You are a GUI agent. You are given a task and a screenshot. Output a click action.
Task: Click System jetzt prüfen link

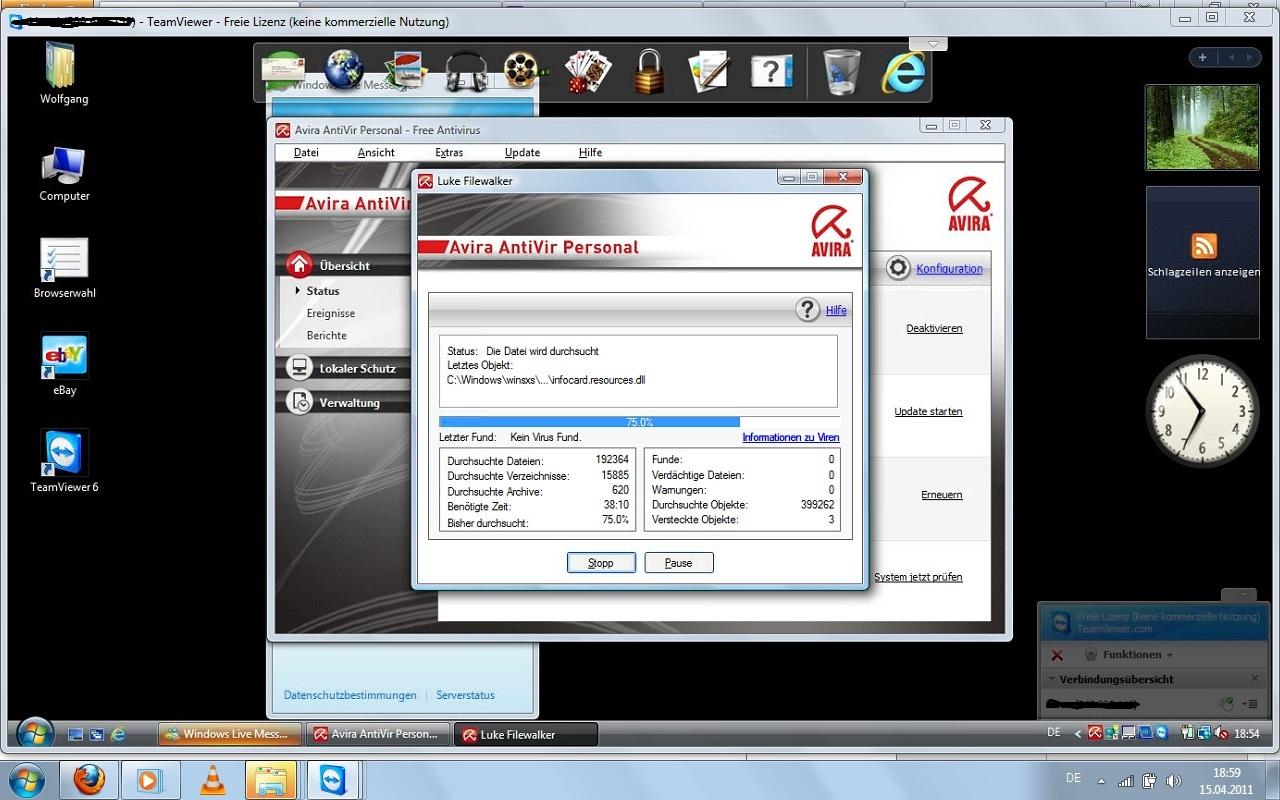coord(918,577)
